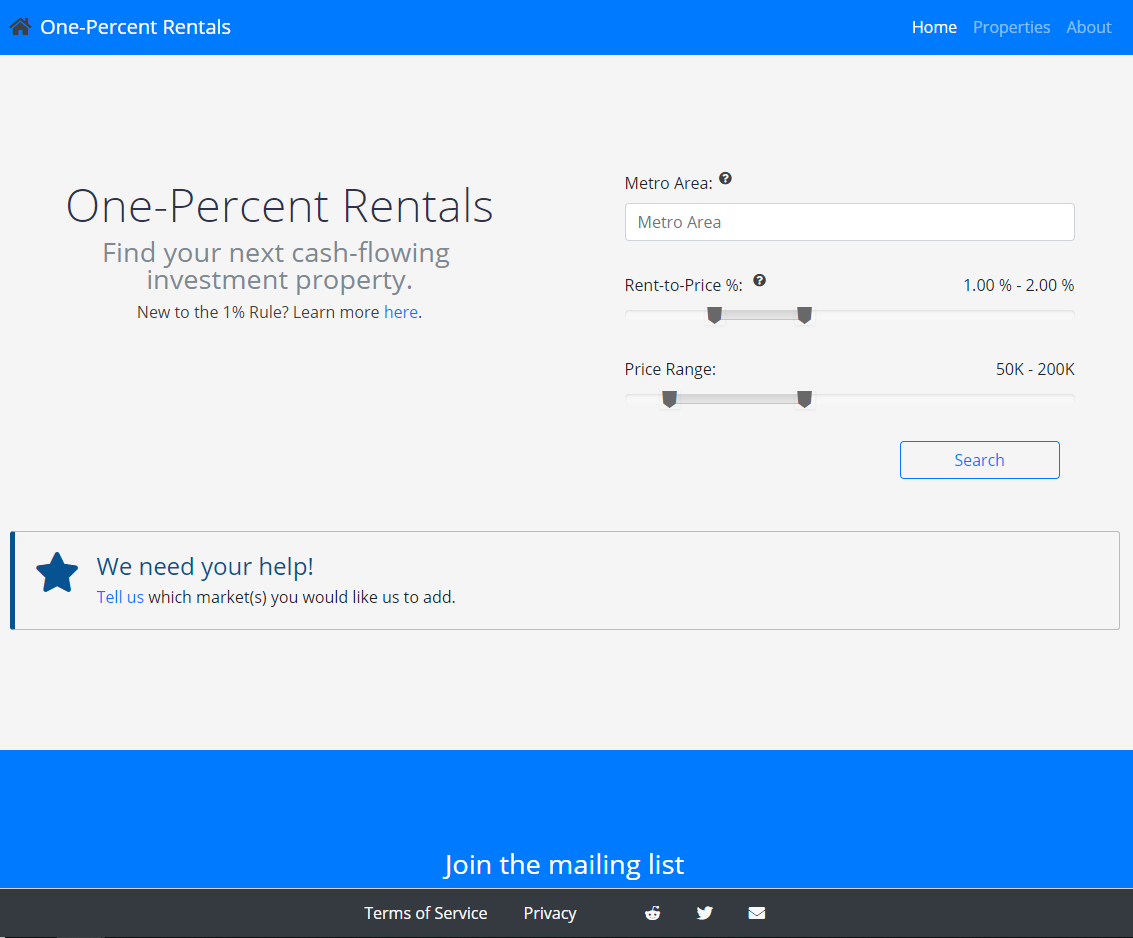Click the Metro Area help question icon

click(x=725, y=178)
